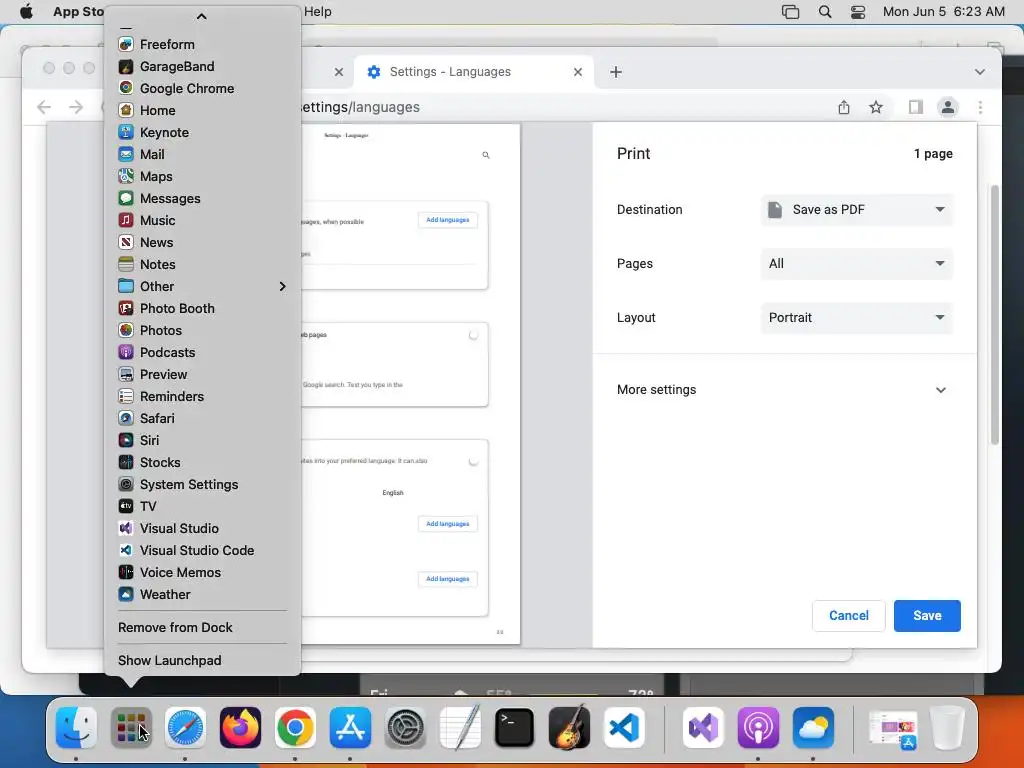Screen dimensions: 1024x768
Task: Select Messages in the app list
Action: point(202,199)
